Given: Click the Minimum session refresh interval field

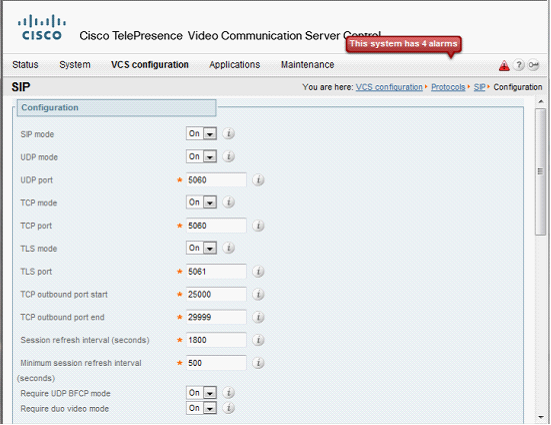Looking at the screenshot, I should coord(216,363).
